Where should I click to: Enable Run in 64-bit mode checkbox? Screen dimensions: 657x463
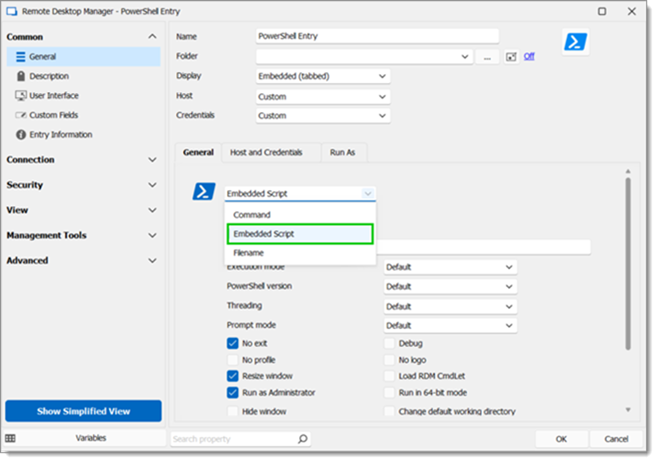[389, 393]
